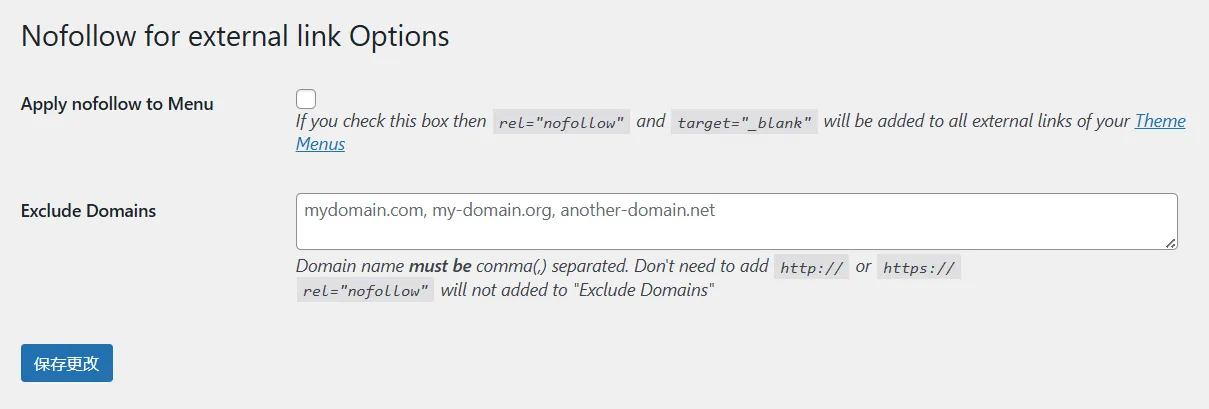Open the Theme Menus link
Viewport: 1209px width, 409px height.
pyautogui.click(x=1159, y=122)
